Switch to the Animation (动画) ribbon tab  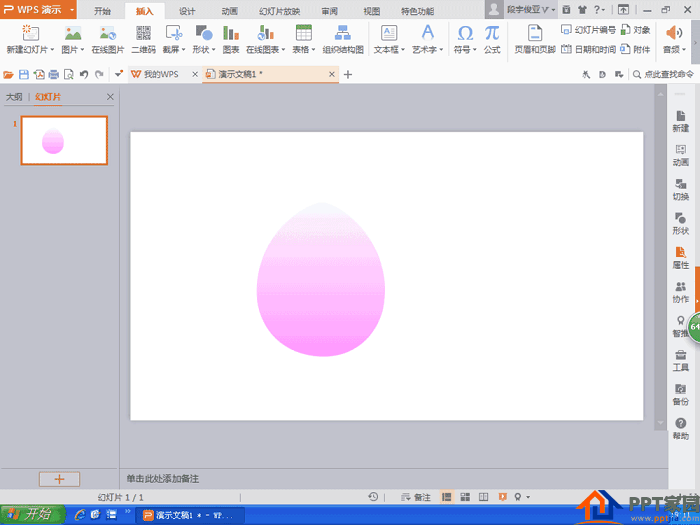pyautogui.click(x=229, y=11)
